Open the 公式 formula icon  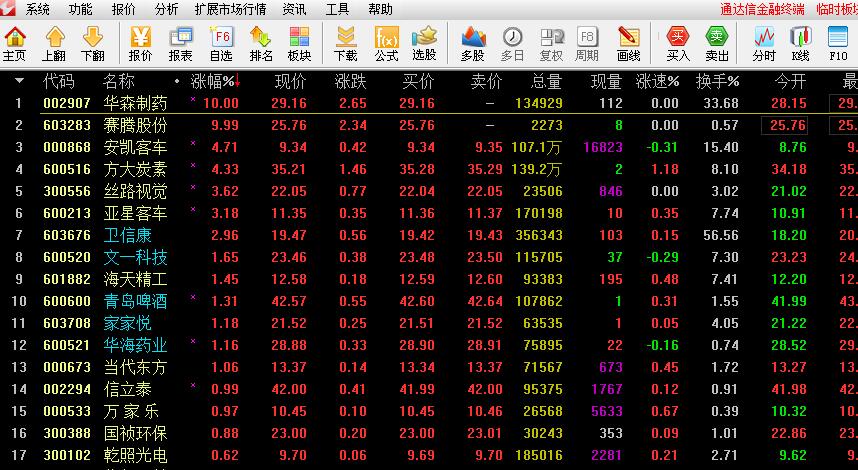click(x=386, y=44)
